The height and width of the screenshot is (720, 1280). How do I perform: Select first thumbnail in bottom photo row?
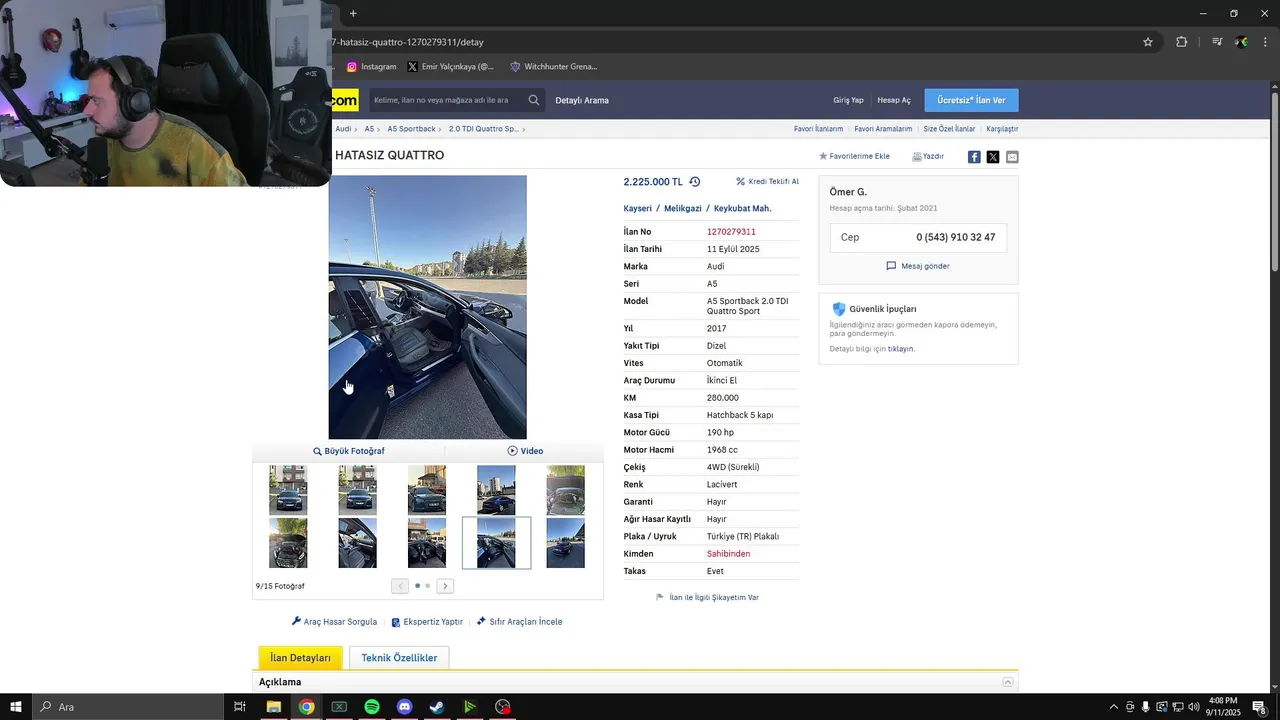tap(288, 543)
